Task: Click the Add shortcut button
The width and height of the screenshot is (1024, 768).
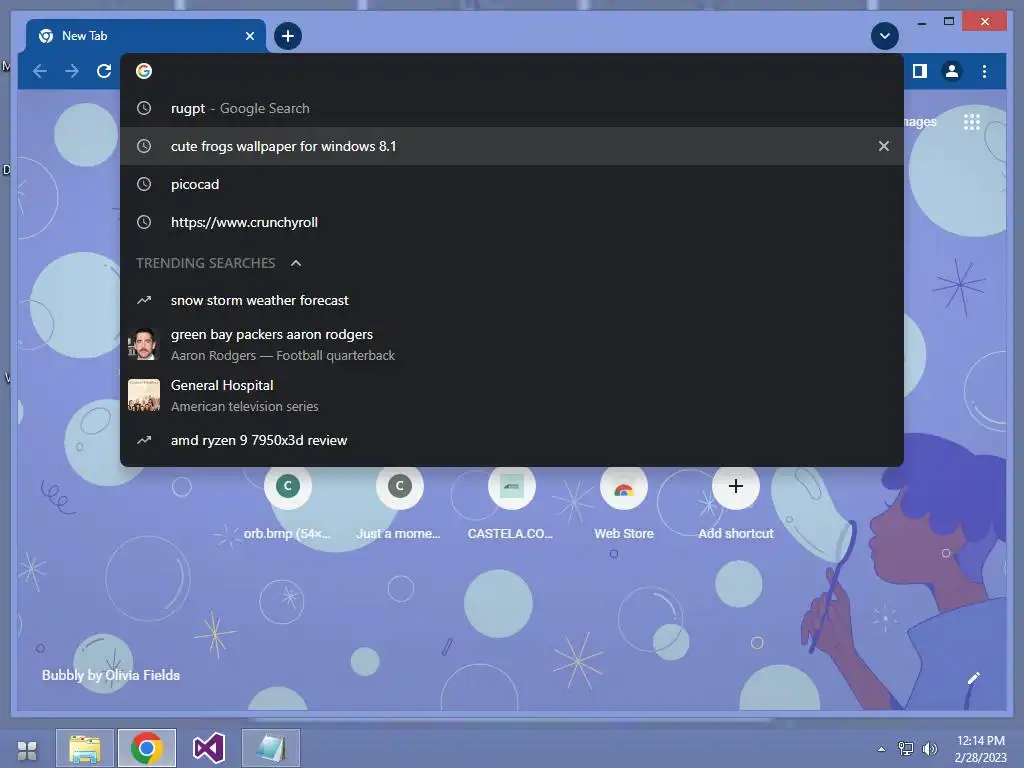Action: [x=736, y=503]
